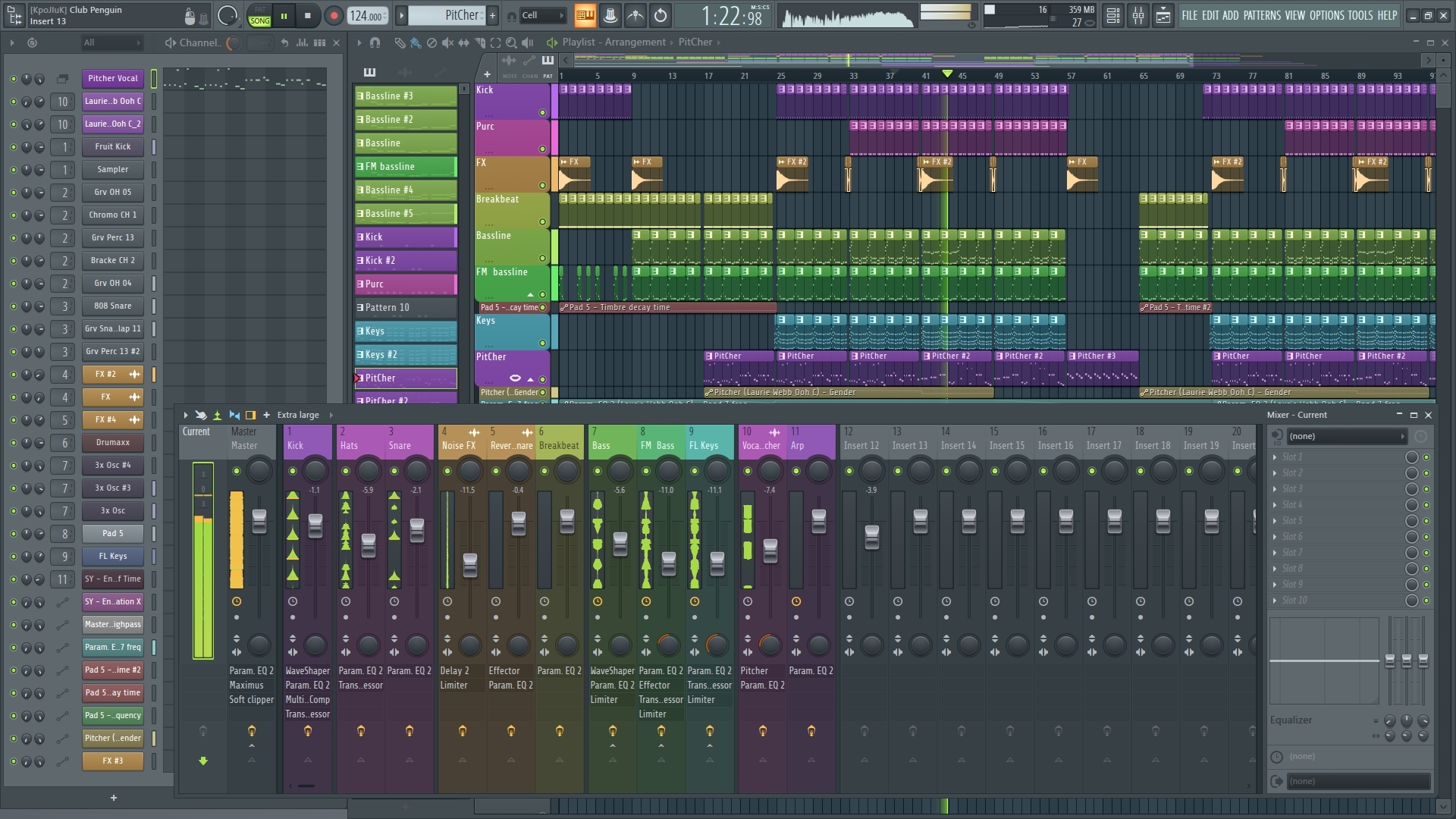Open the Playlist view icon in top toolbar
Screen dimensions: 1456x819
1113,15
